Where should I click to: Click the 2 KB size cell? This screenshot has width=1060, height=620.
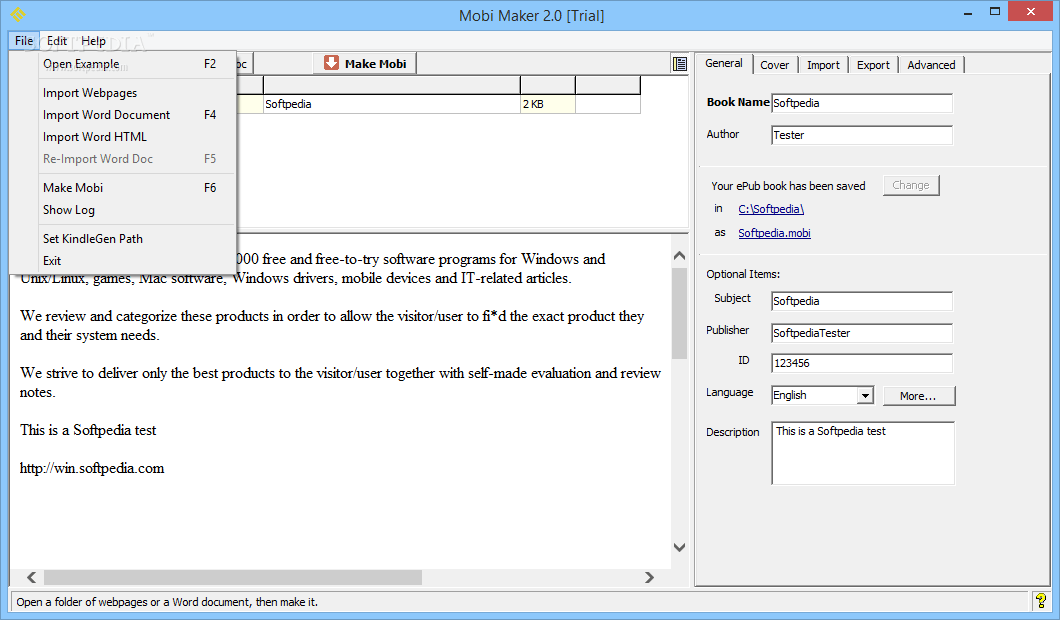[x=548, y=104]
